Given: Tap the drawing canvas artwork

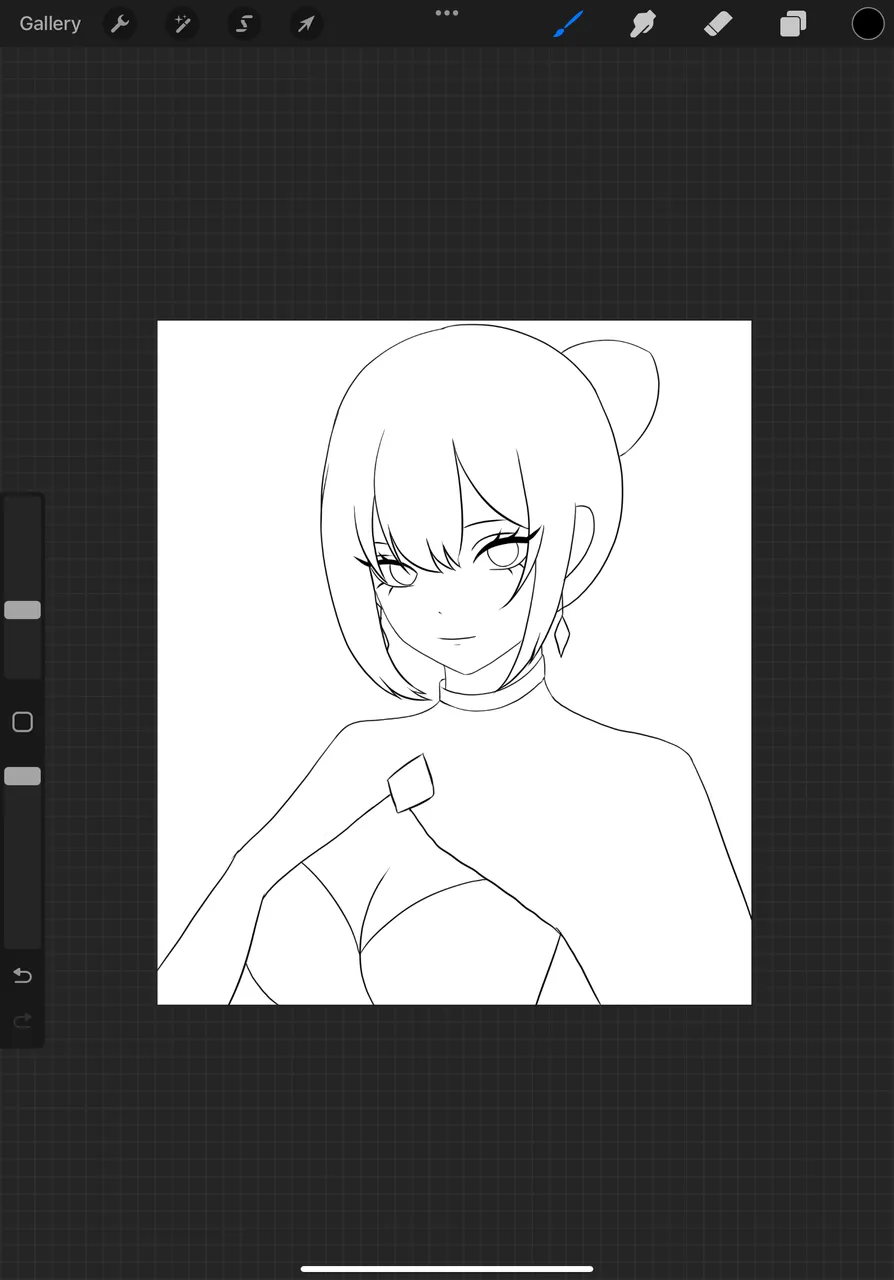Looking at the screenshot, I should 454,662.
